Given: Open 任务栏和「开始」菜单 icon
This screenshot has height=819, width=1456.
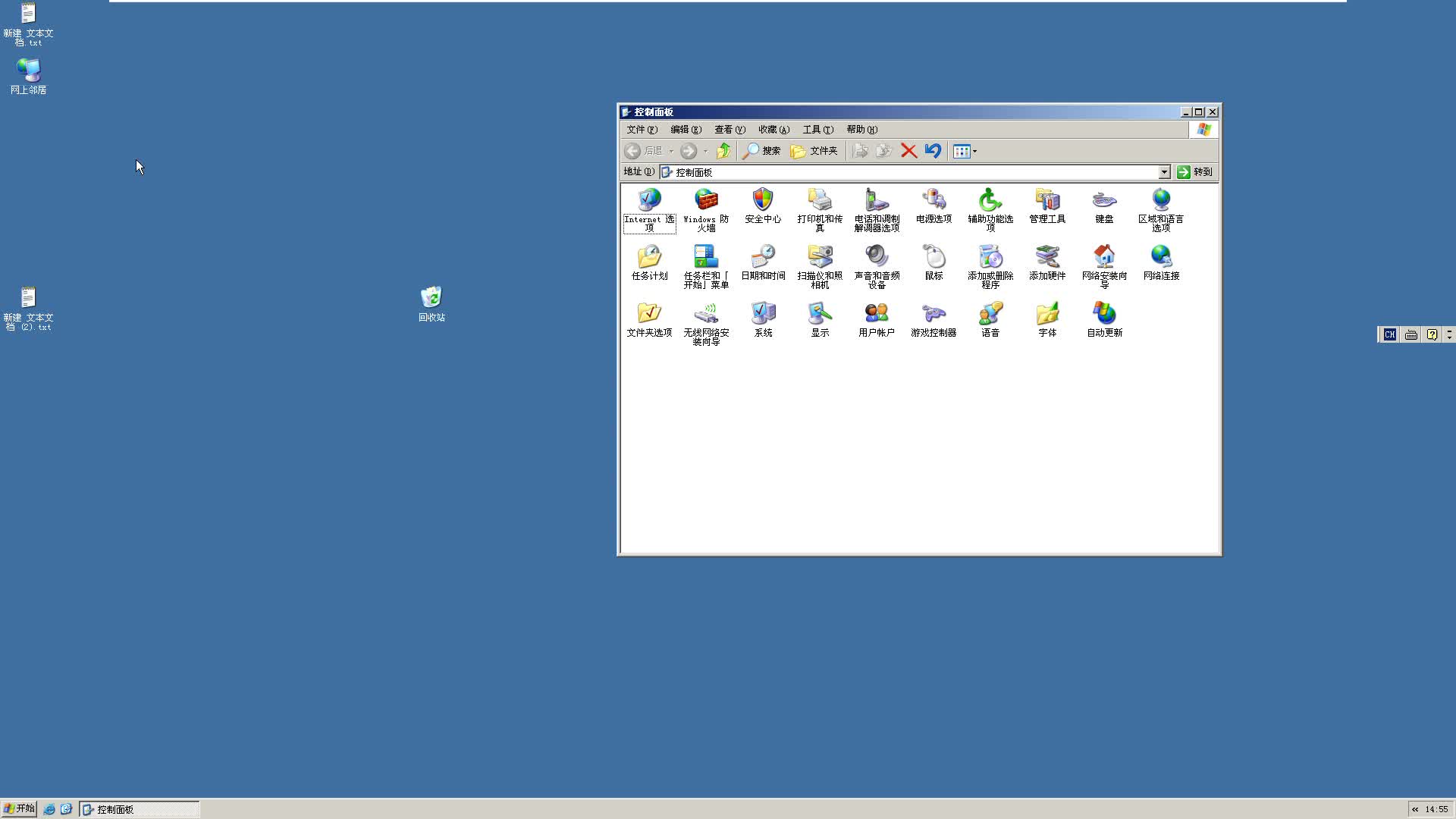Looking at the screenshot, I should point(706,266).
